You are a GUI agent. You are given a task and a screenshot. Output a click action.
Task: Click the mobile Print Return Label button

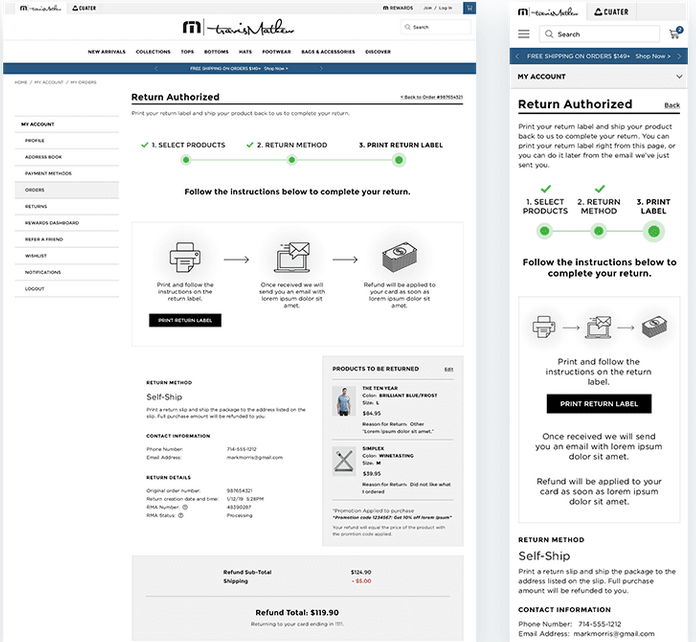click(x=599, y=404)
